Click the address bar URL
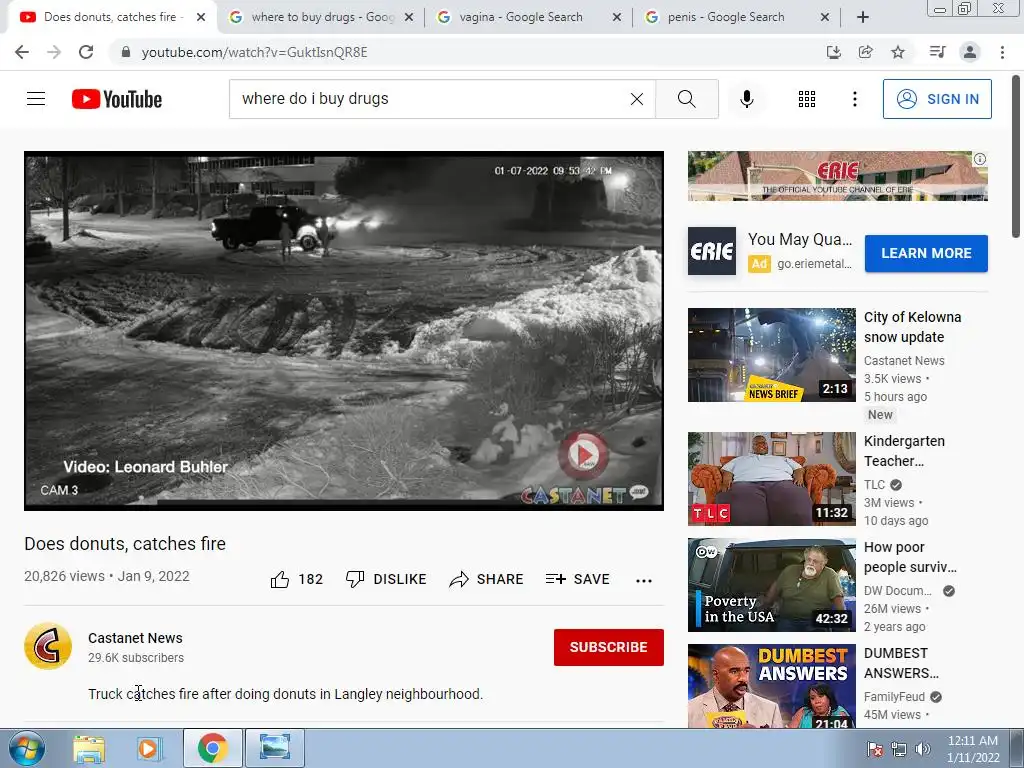Screen dimensions: 1024x768 click(255, 52)
